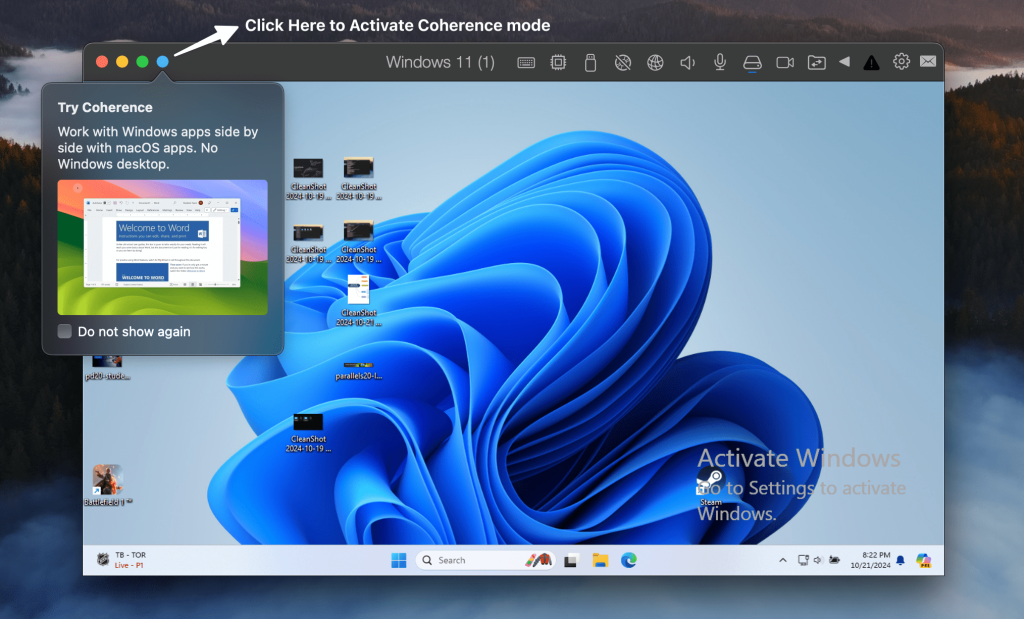Image resolution: width=1024 pixels, height=619 pixels.
Task: Open Microsoft Edge from the taskbar
Action: (629, 560)
